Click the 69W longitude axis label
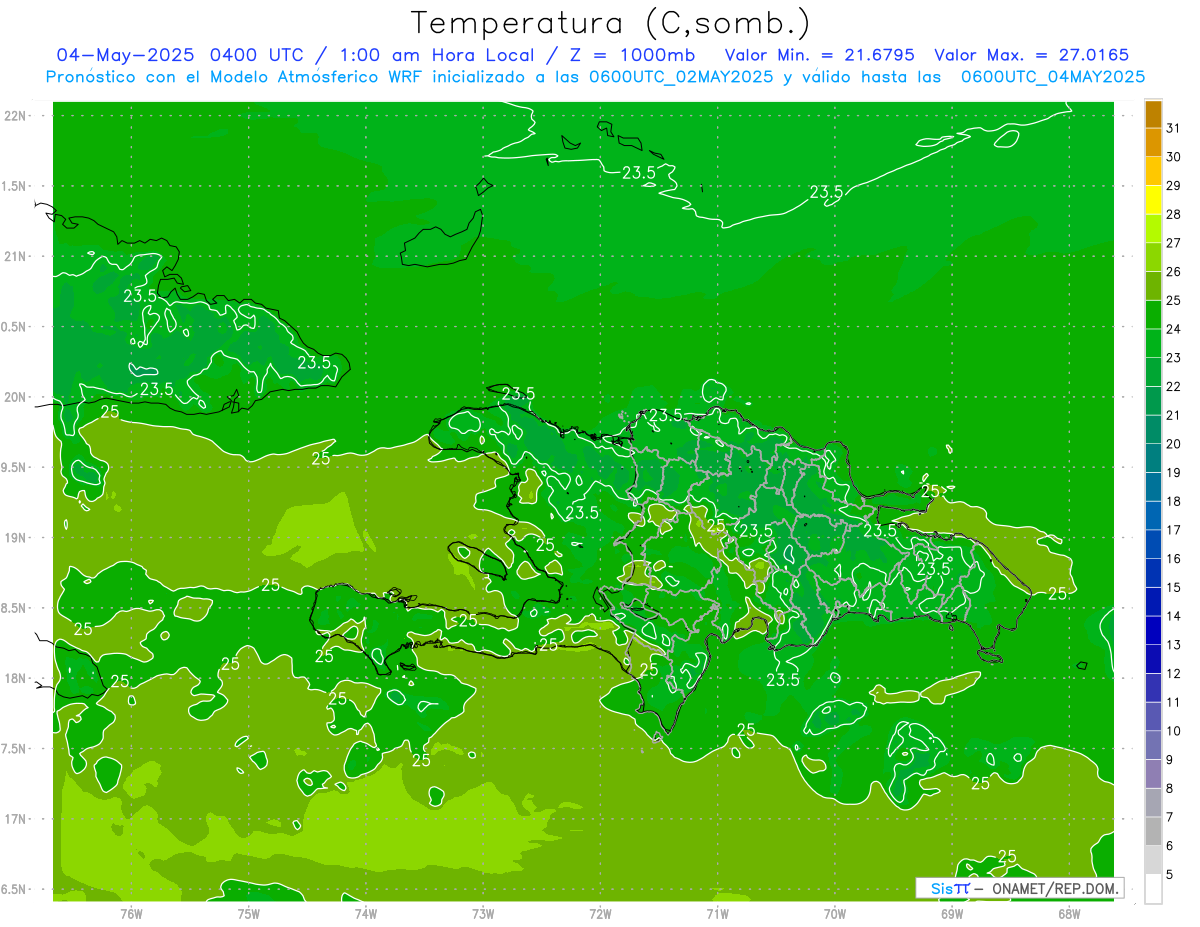 point(951,913)
